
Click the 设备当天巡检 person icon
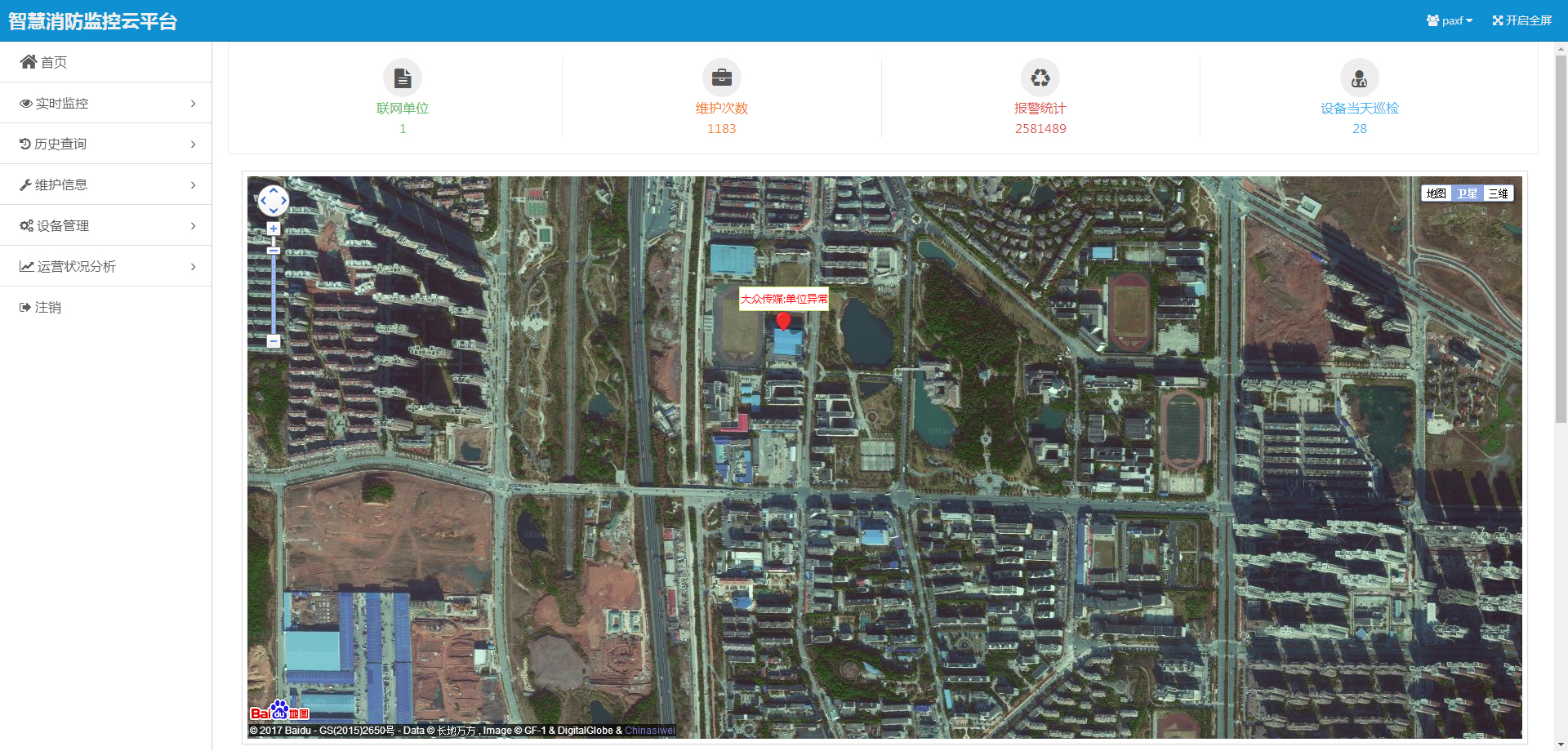coord(1359,78)
